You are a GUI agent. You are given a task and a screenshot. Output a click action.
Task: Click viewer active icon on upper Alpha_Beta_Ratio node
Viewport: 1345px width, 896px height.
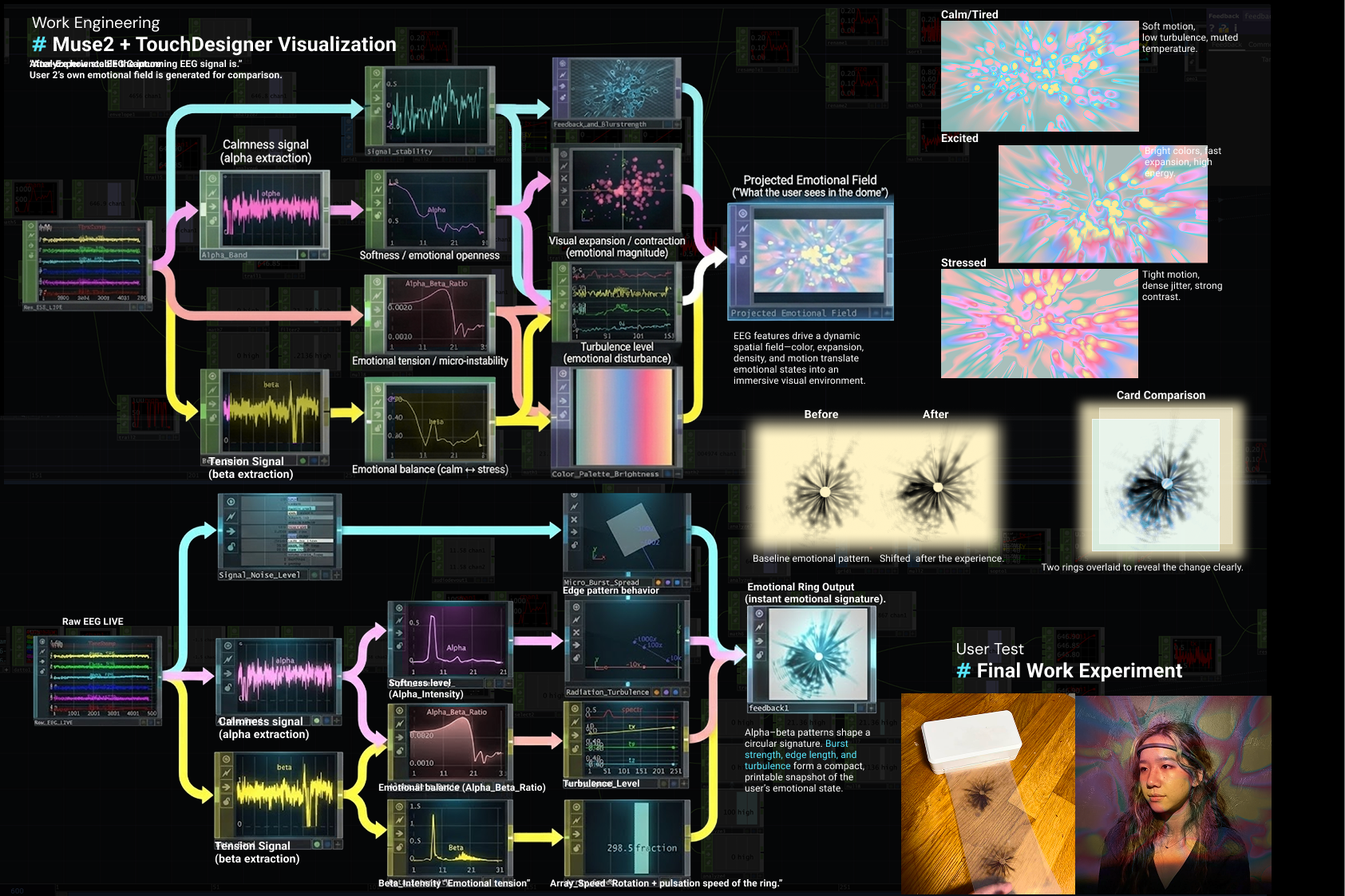tap(376, 282)
